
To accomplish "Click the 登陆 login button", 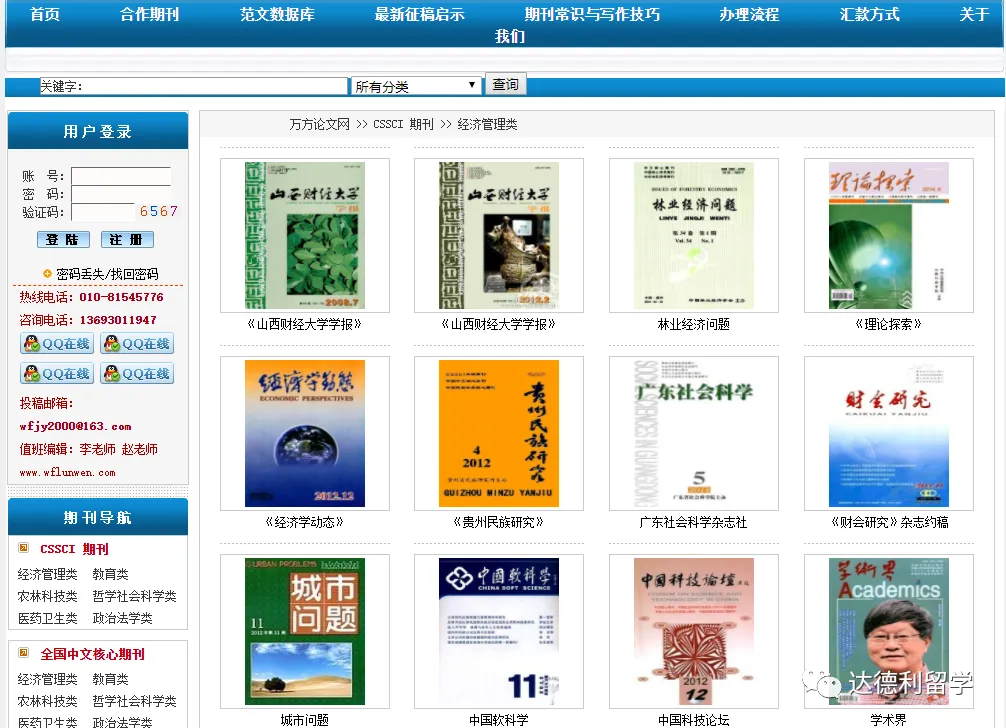I will tap(63, 239).
